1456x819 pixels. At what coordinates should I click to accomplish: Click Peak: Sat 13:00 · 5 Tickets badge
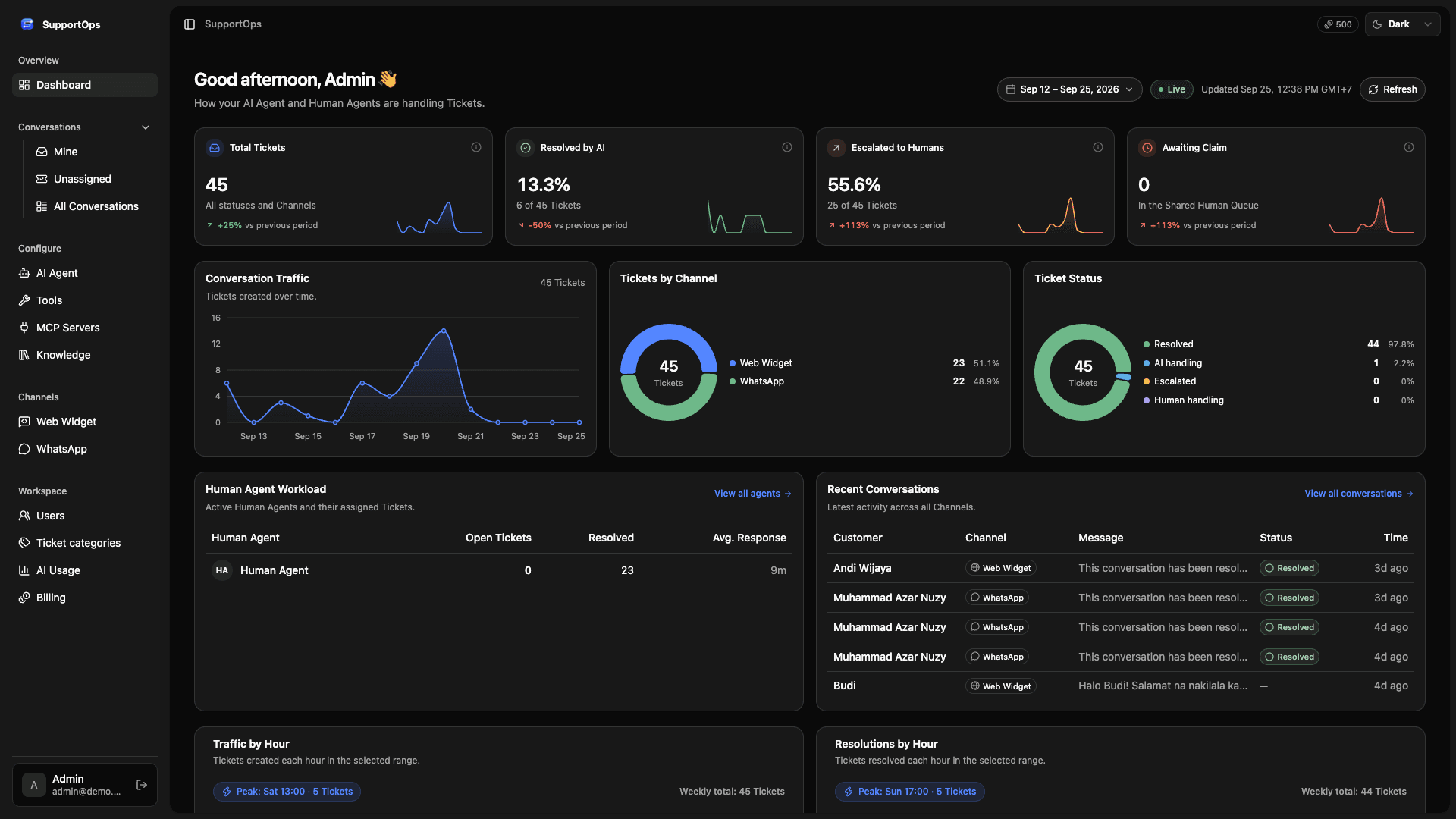click(287, 792)
